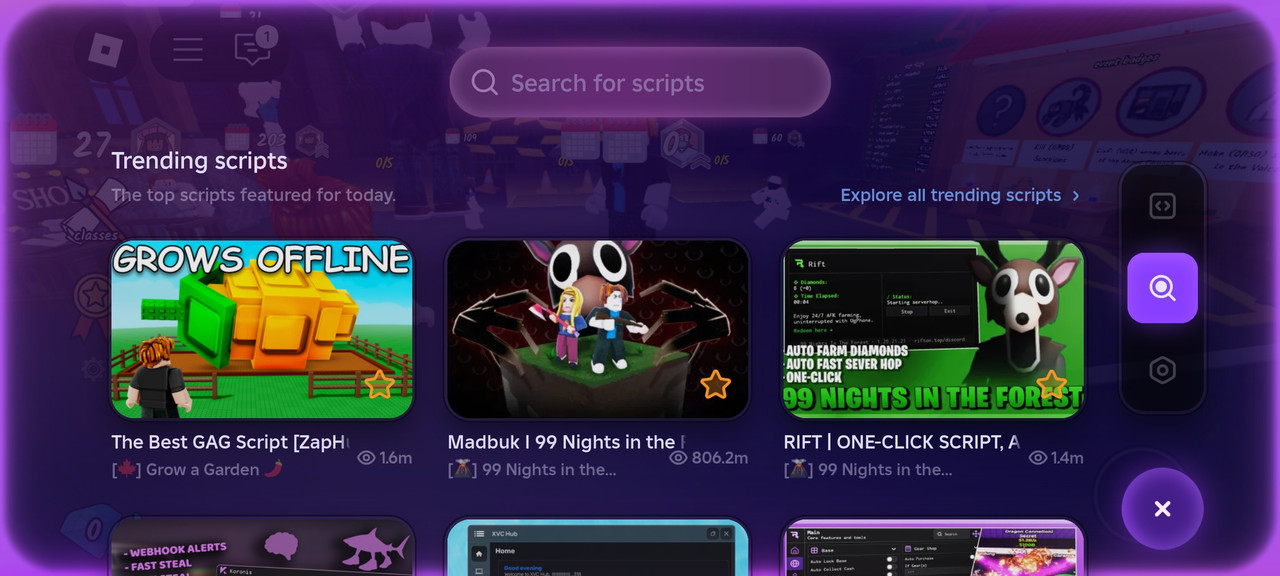Open the Madbuk 99 Nights thumbnail

(598, 329)
